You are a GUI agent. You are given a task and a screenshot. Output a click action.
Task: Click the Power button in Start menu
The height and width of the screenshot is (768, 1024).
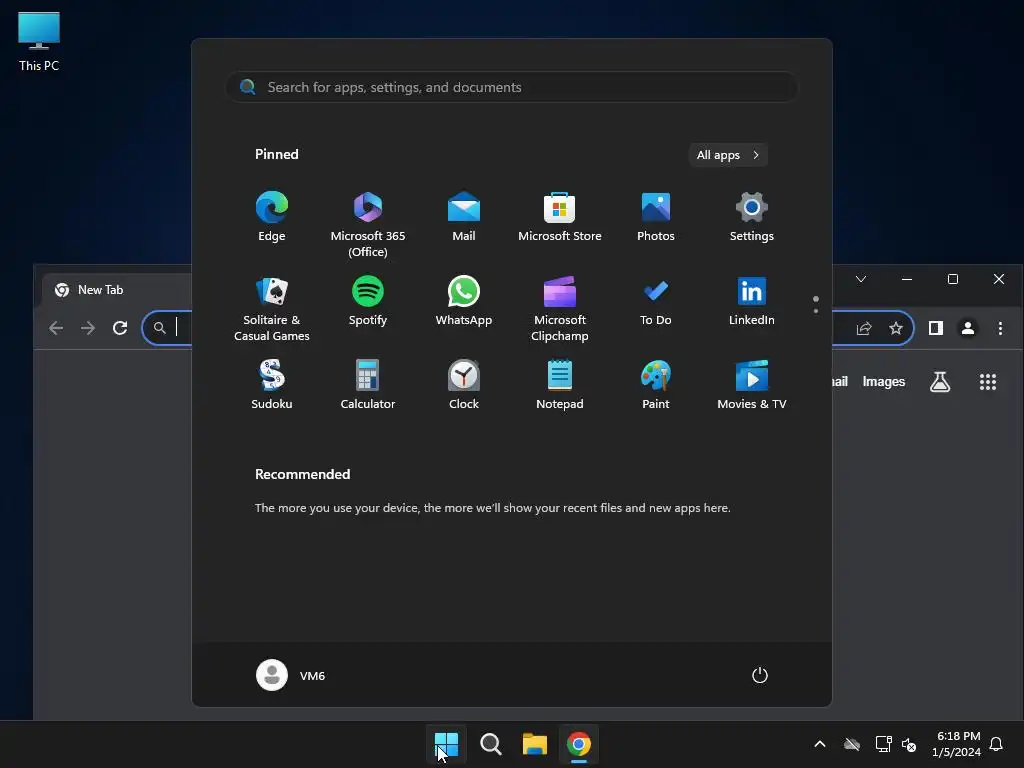tap(760, 675)
